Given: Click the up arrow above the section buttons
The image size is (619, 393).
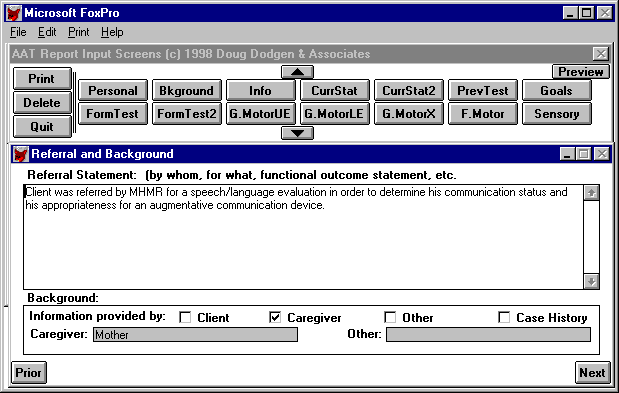Looking at the screenshot, I should [x=297, y=72].
